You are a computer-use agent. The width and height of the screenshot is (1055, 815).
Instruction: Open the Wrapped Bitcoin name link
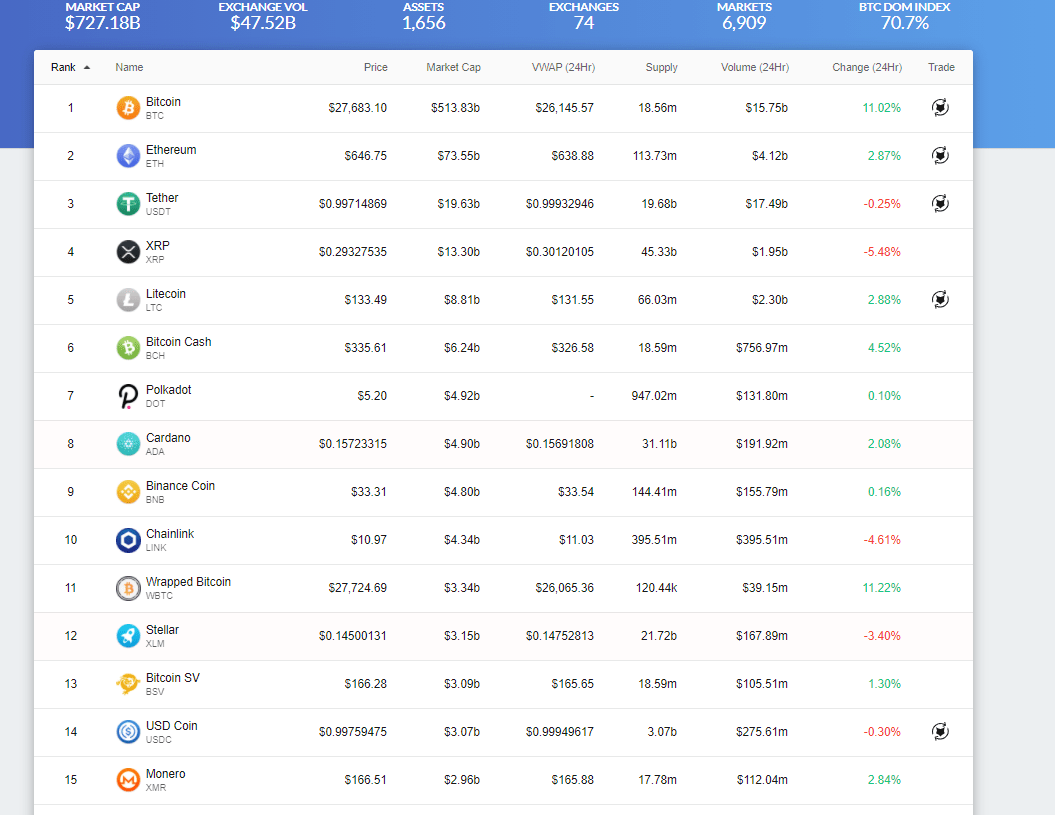click(188, 582)
